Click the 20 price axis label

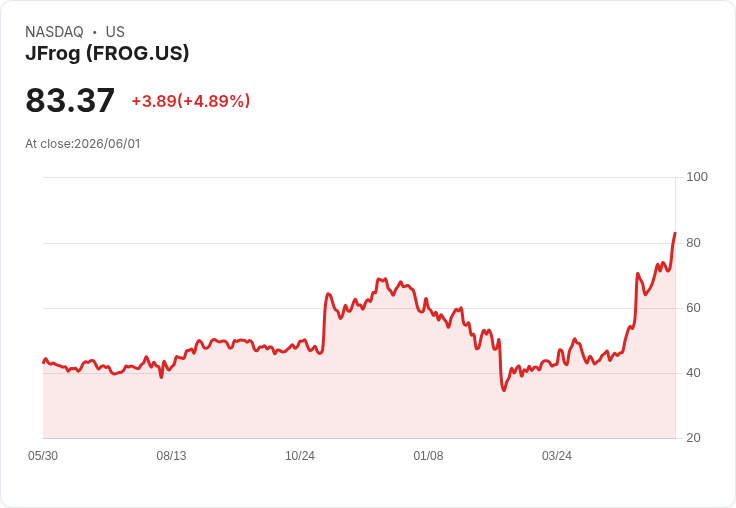[x=693, y=438]
